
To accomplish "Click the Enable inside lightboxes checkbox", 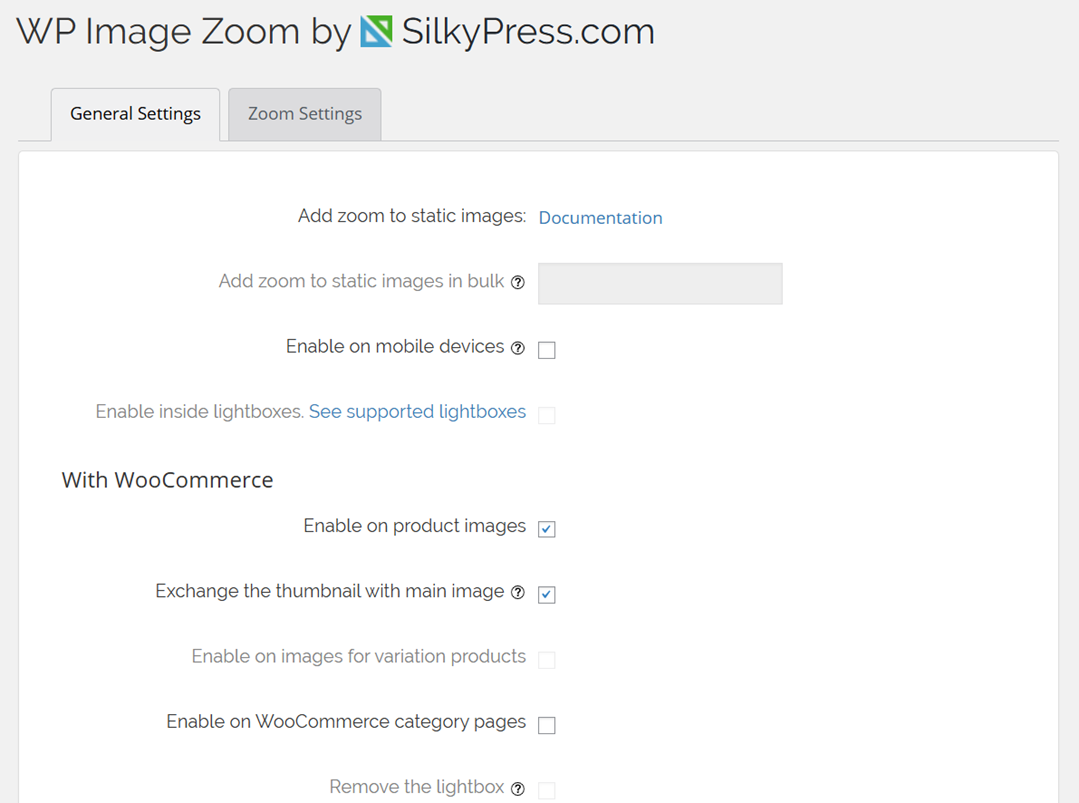I will 547,415.
